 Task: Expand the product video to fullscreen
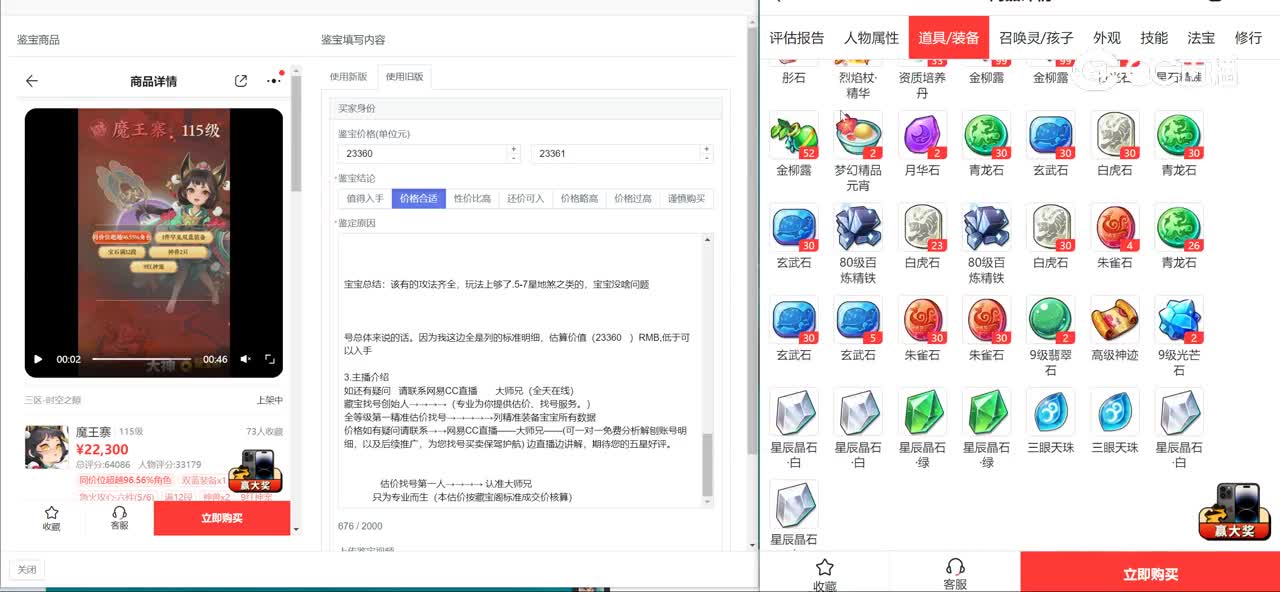tap(270, 359)
